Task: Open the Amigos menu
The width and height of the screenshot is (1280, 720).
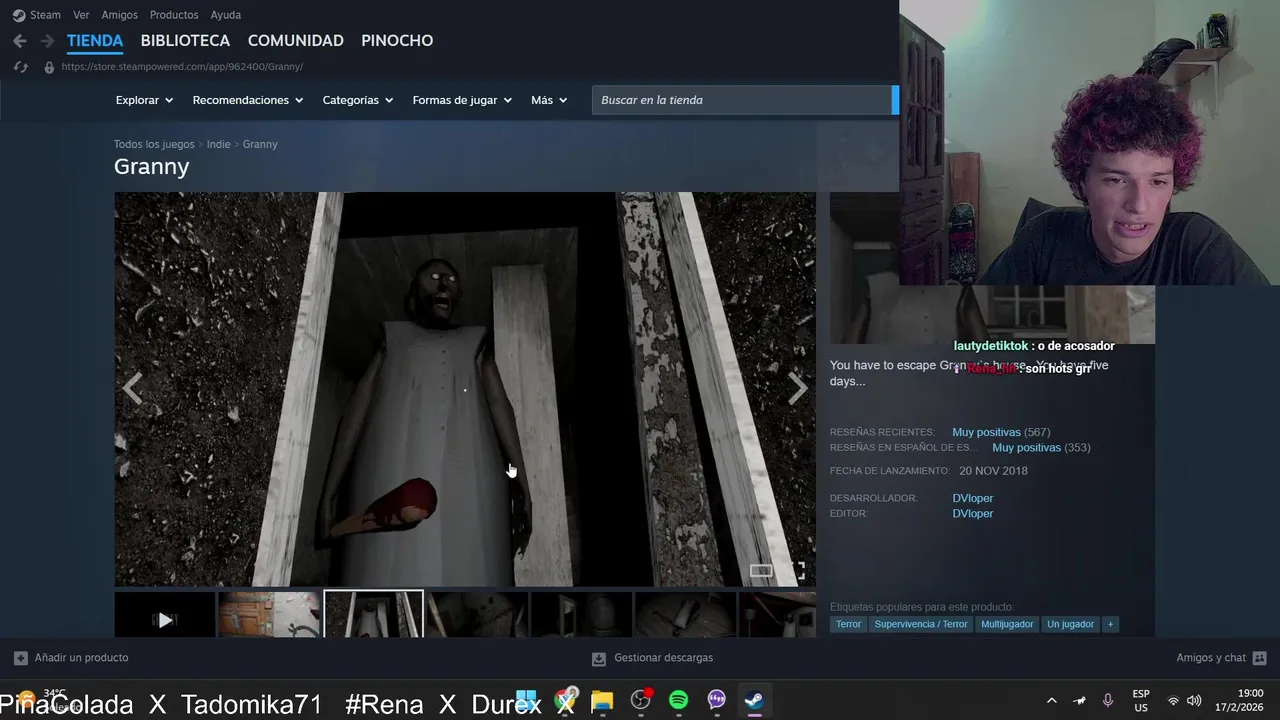Action: coord(119,15)
